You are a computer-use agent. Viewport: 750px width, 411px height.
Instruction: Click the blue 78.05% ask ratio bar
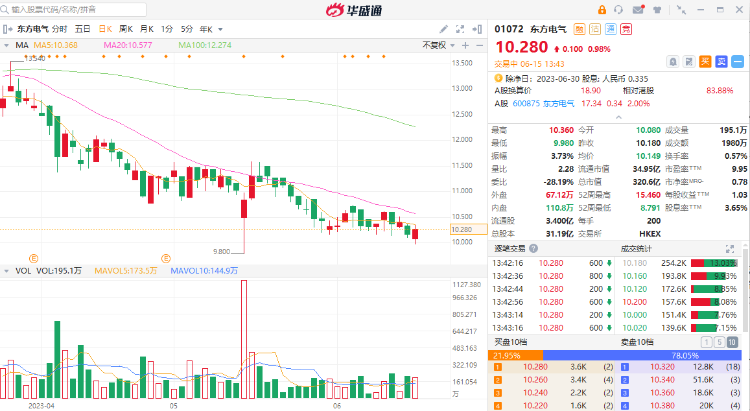click(642, 355)
